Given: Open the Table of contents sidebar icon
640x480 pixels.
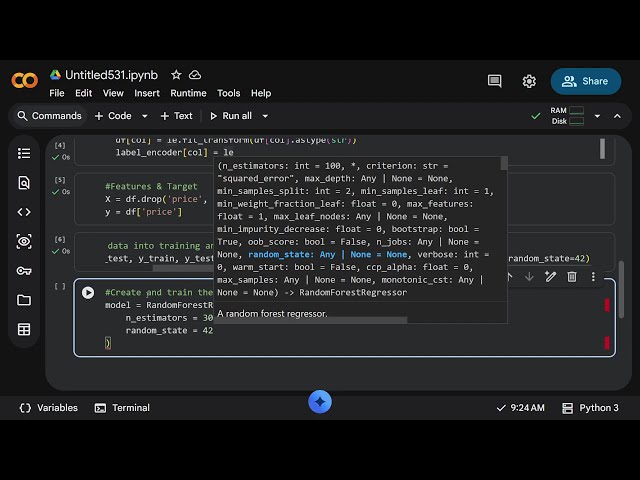Looking at the screenshot, I should coord(24,153).
